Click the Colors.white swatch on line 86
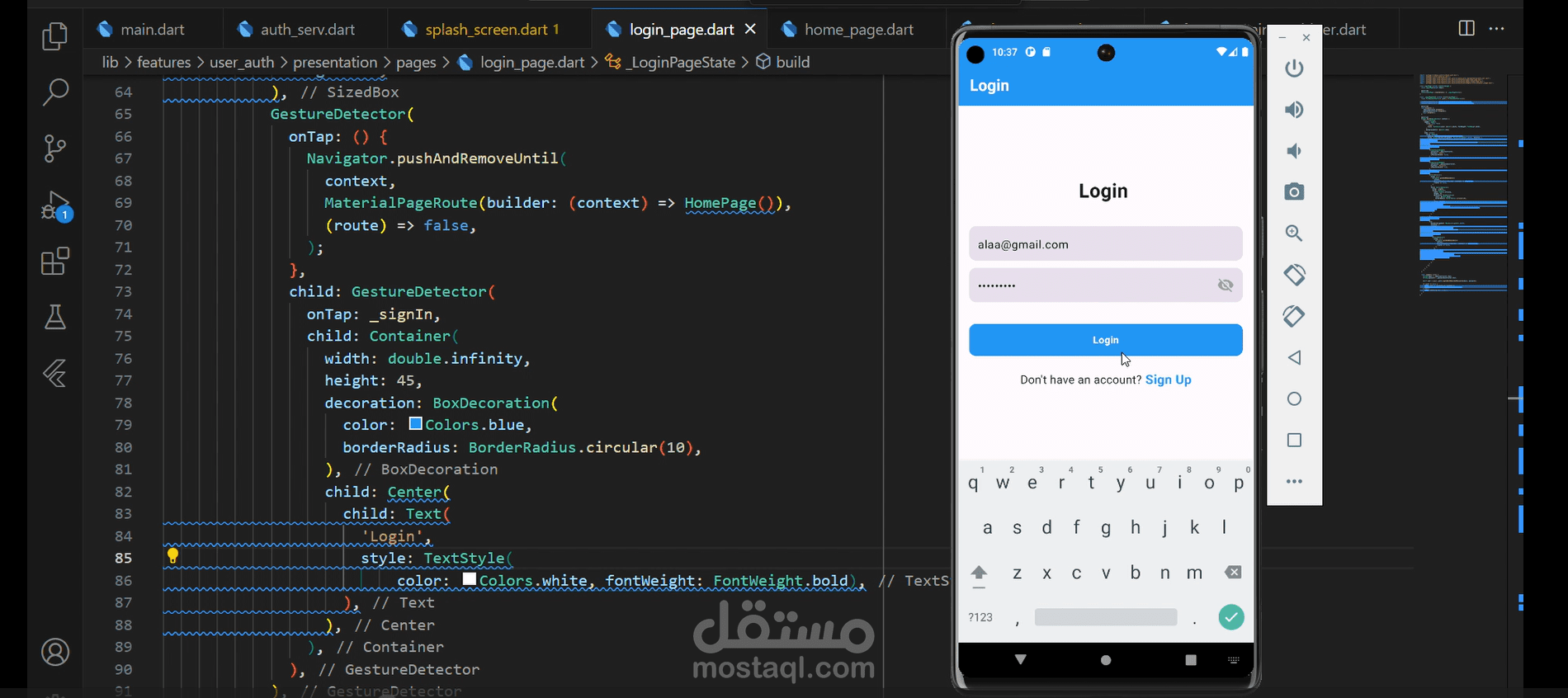This screenshot has width=1568, height=698. coord(469,579)
